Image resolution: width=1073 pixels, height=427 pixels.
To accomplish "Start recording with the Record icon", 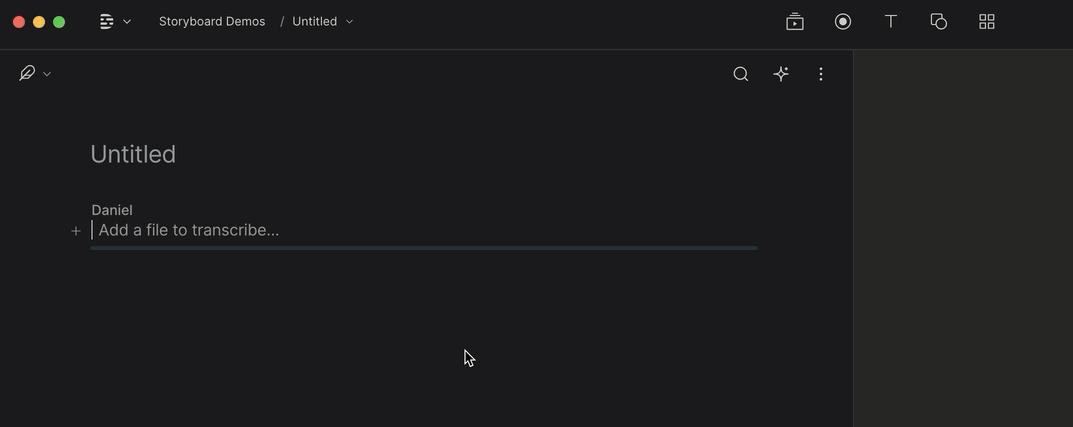I will point(843,22).
